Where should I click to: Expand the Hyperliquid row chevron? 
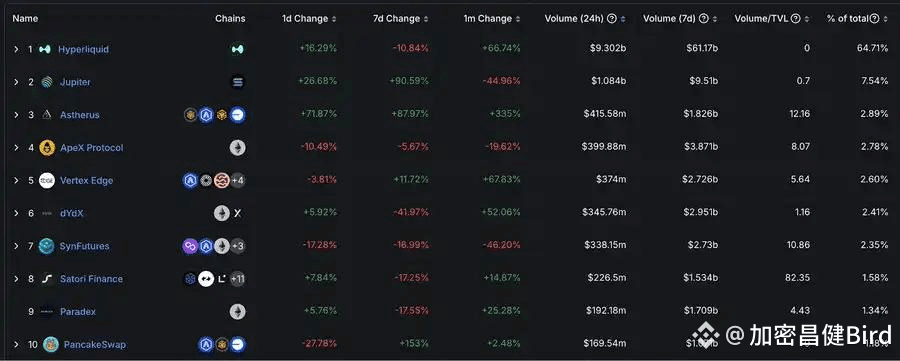coord(17,49)
